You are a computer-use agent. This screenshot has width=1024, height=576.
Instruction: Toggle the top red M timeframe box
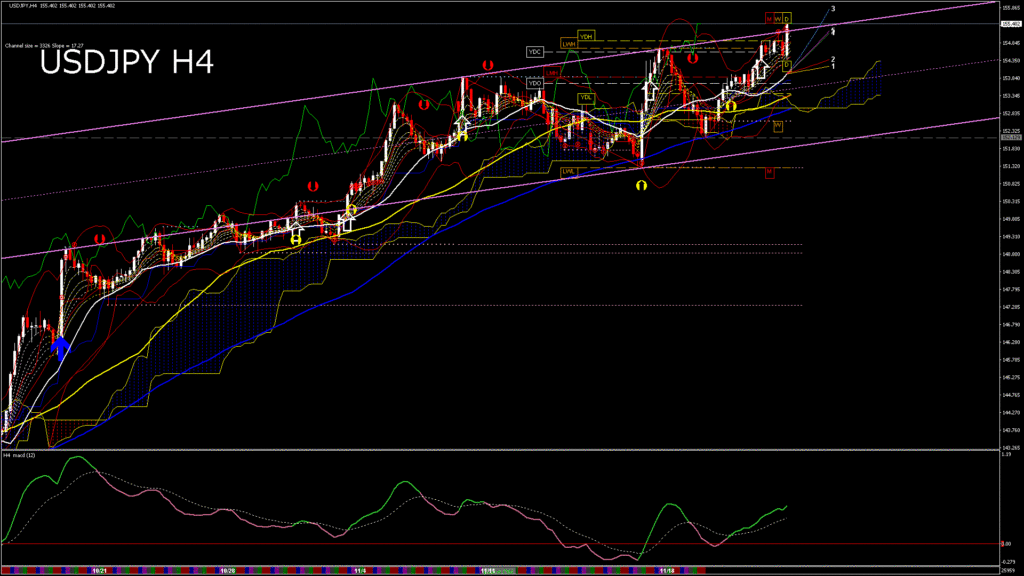tap(768, 19)
